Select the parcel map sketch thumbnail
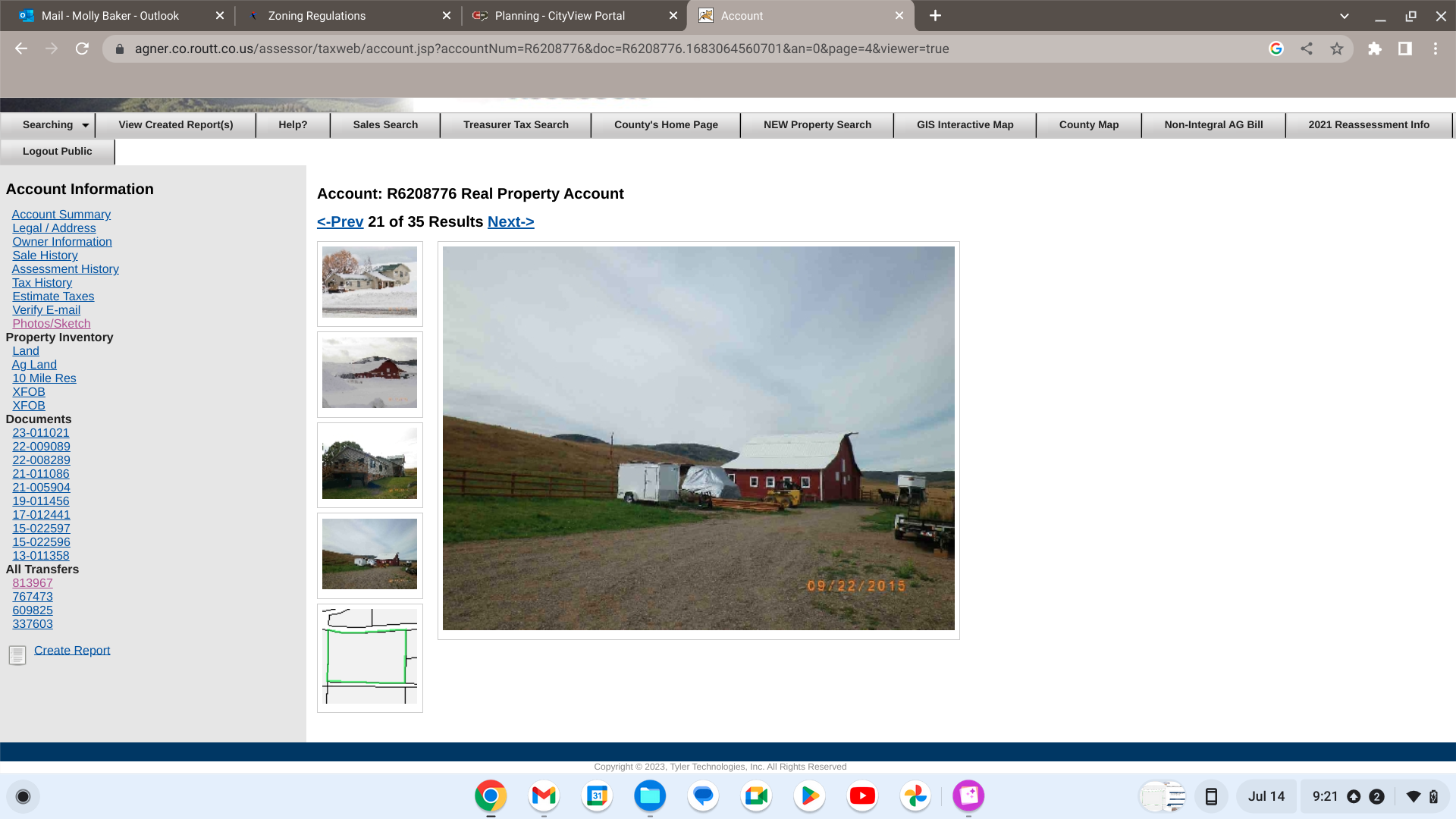 click(x=369, y=657)
